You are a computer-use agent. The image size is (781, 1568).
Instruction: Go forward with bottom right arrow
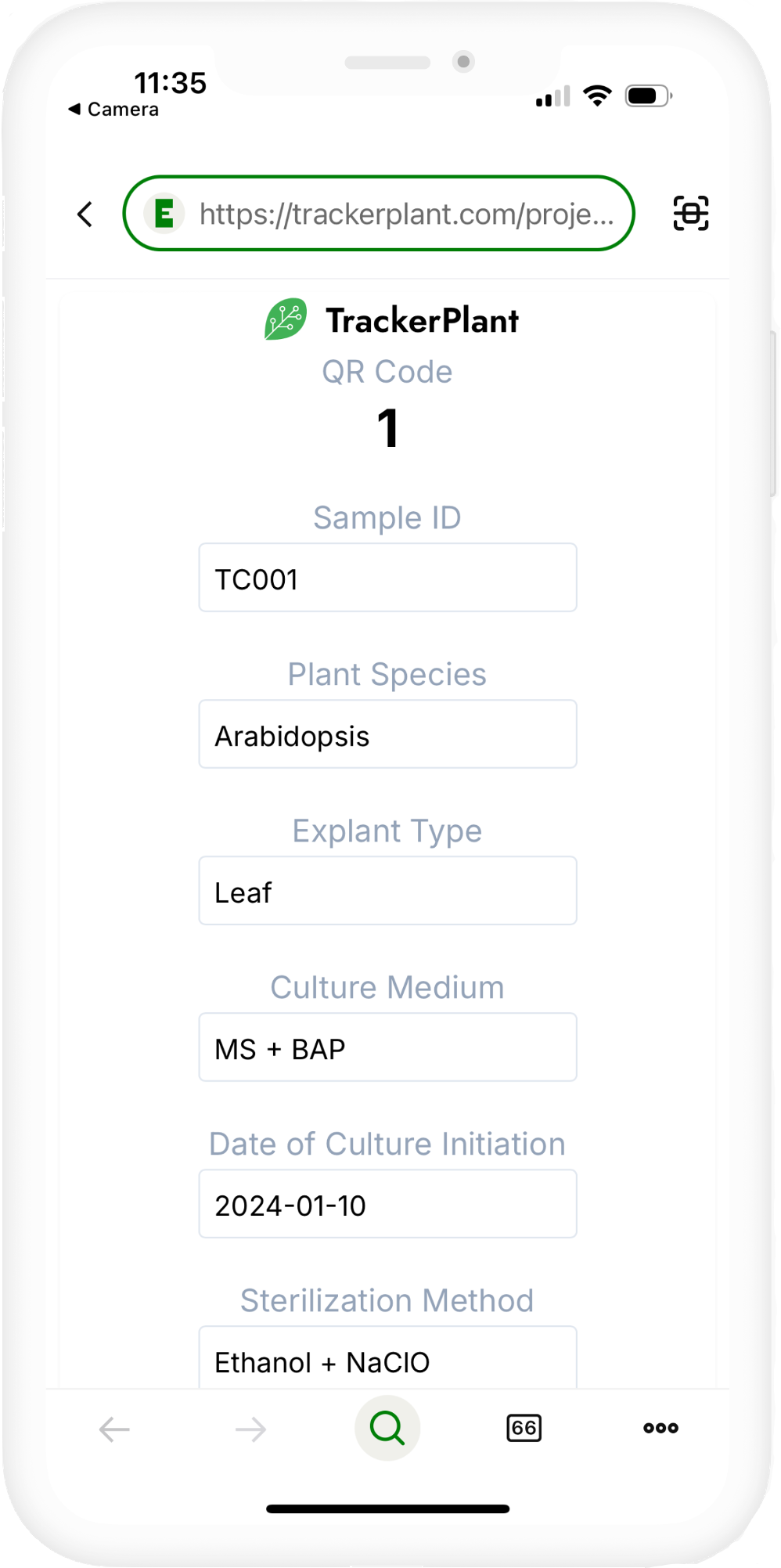pos(250,1429)
